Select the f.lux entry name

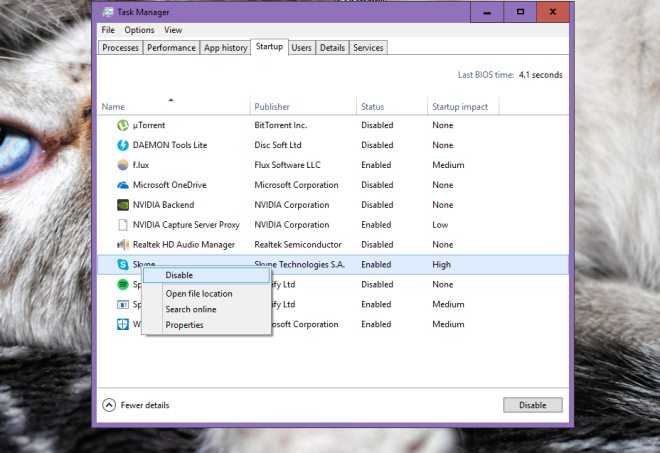point(141,165)
